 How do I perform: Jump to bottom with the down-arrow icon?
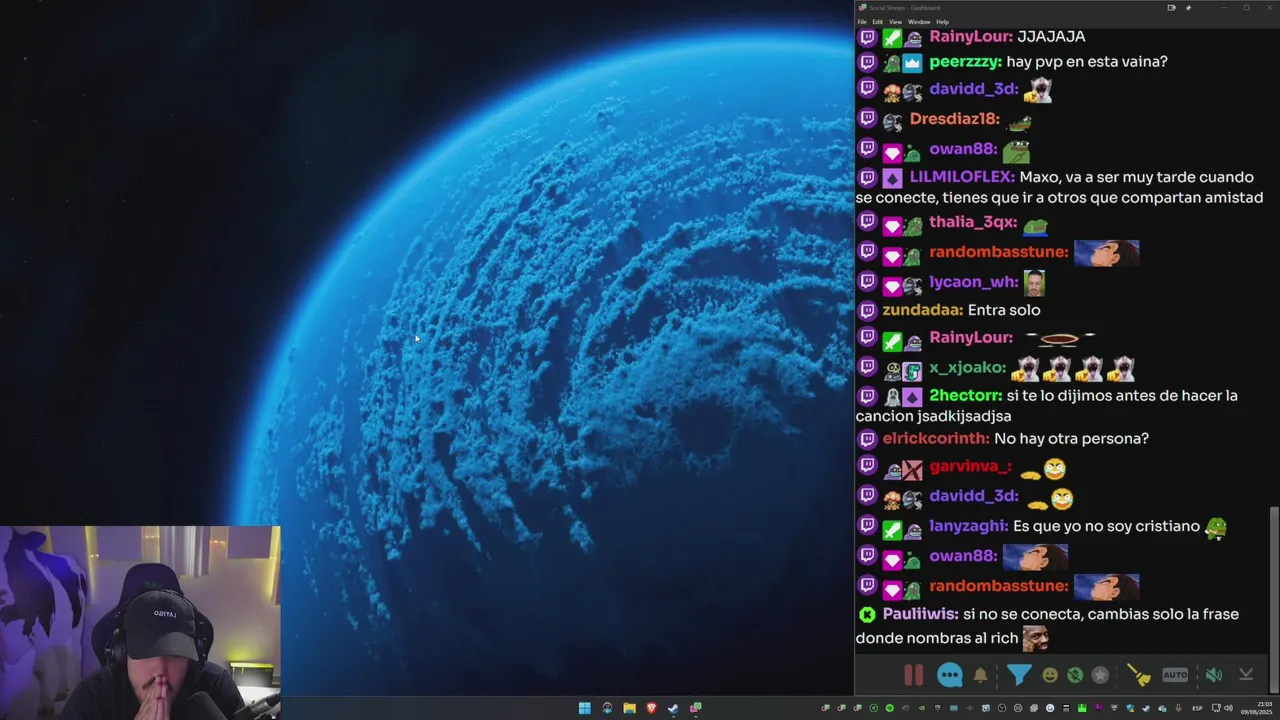[1246, 675]
